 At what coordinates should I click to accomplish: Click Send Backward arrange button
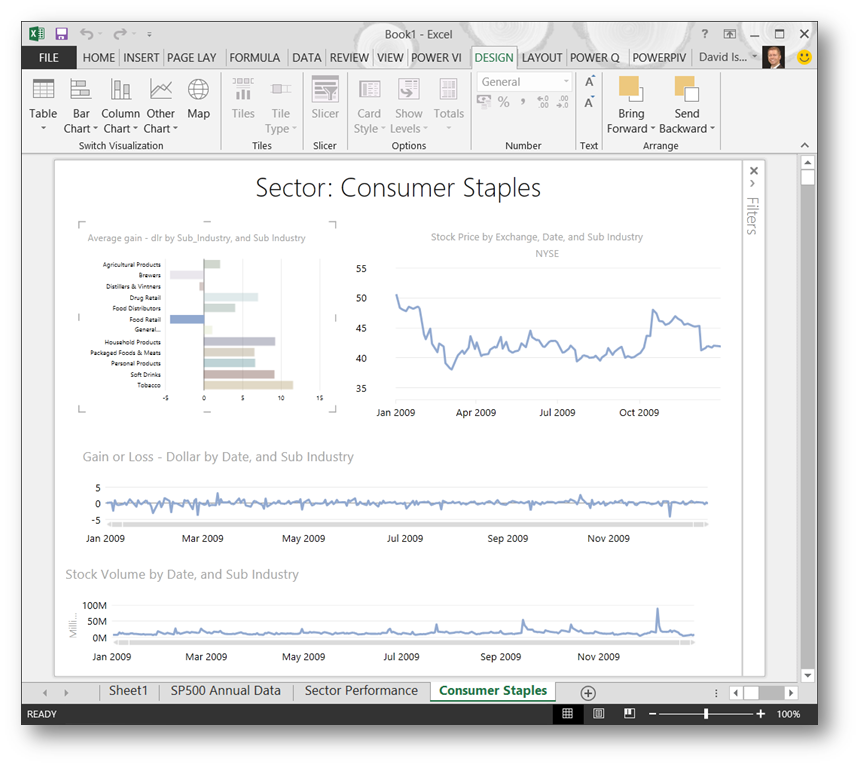point(687,105)
